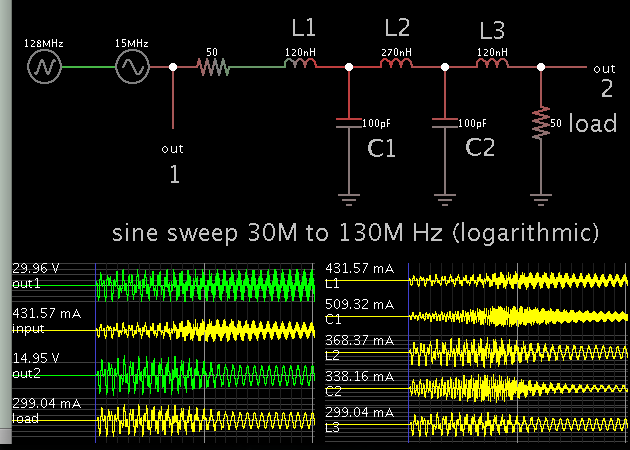Click the 'out 1' output label

[x=173, y=164]
